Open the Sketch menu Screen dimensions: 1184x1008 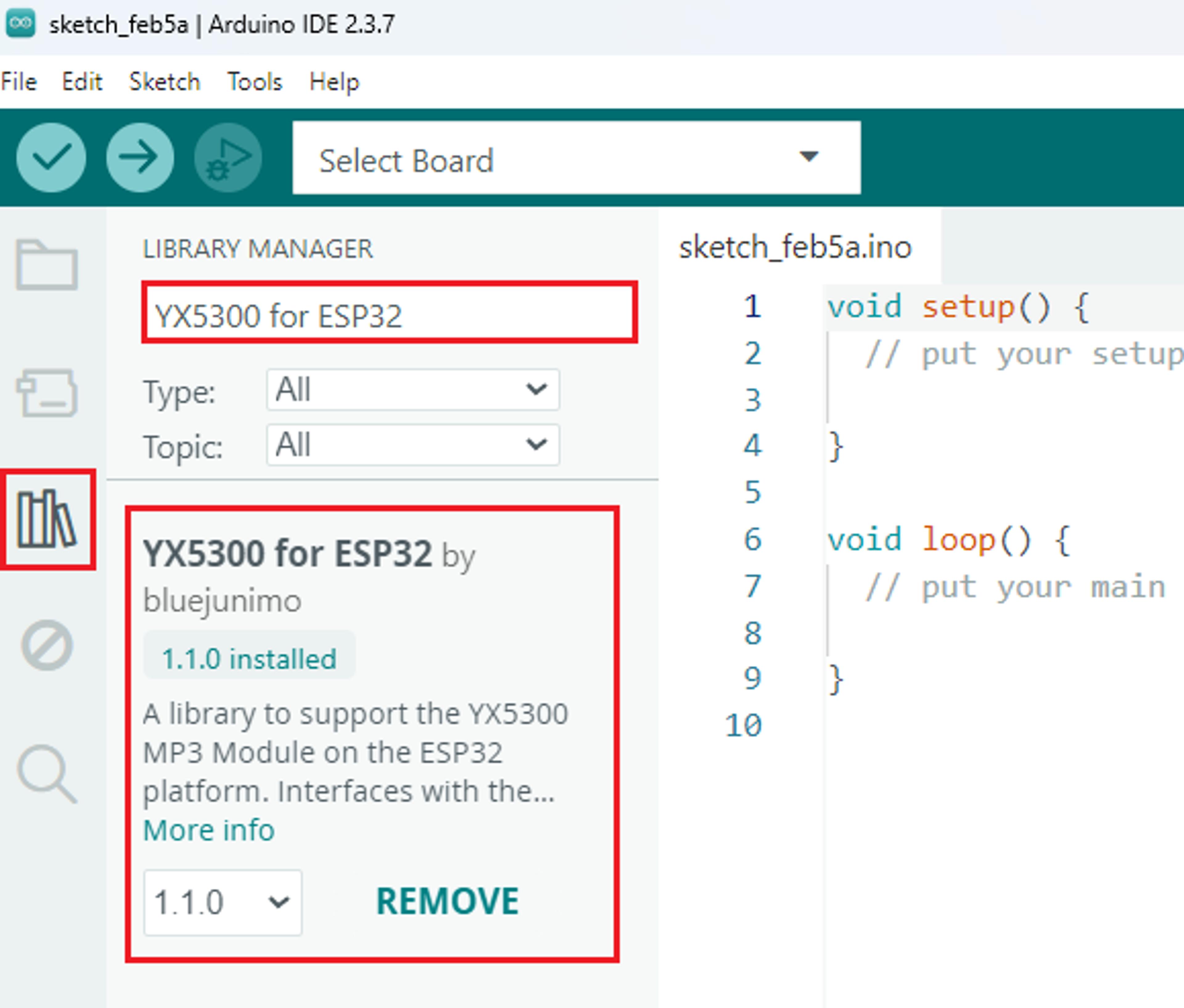click(165, 82)
